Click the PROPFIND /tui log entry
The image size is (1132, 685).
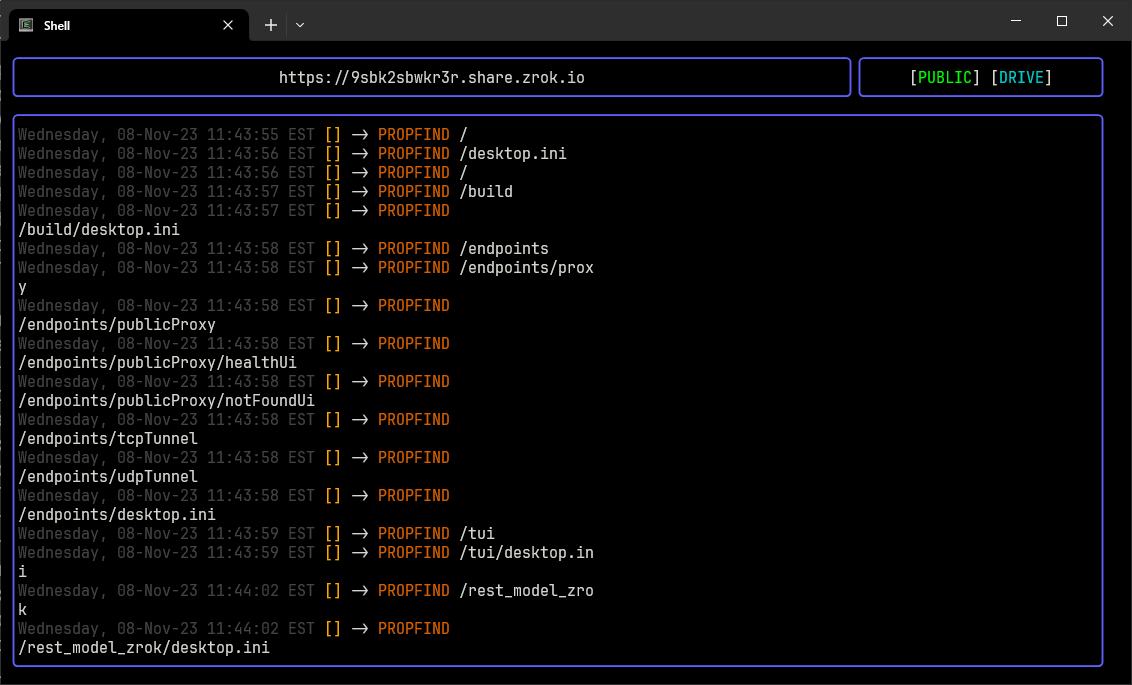coord(256,533)
